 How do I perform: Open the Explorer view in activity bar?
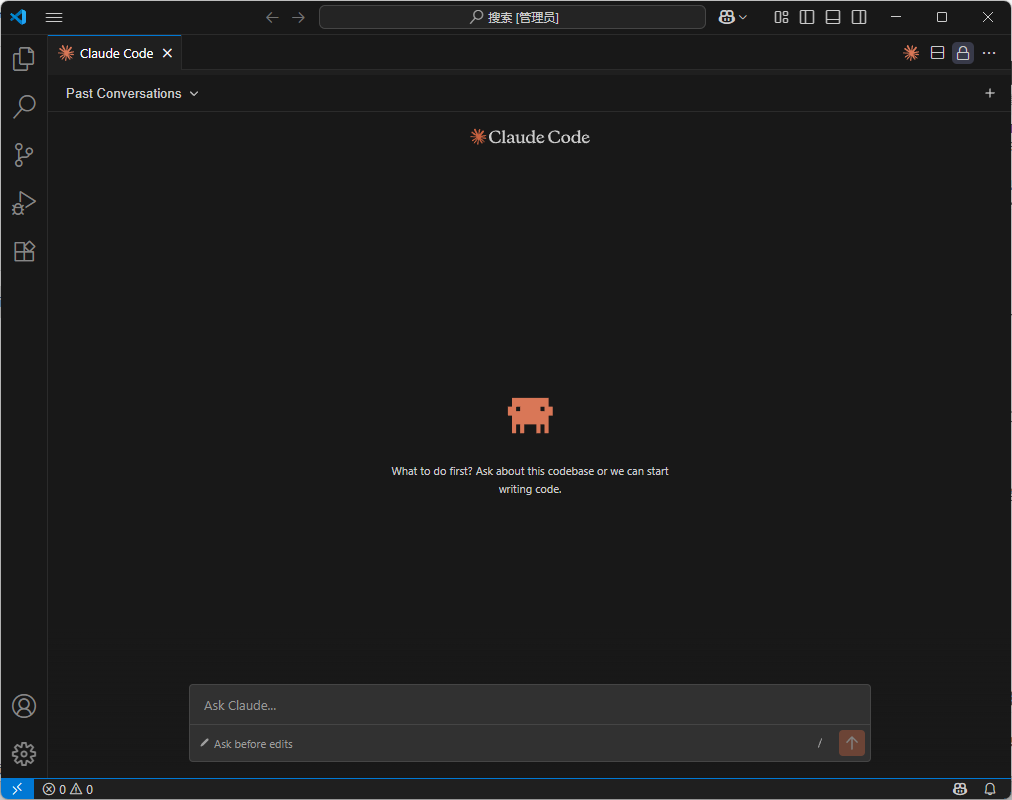pos(24,60)
